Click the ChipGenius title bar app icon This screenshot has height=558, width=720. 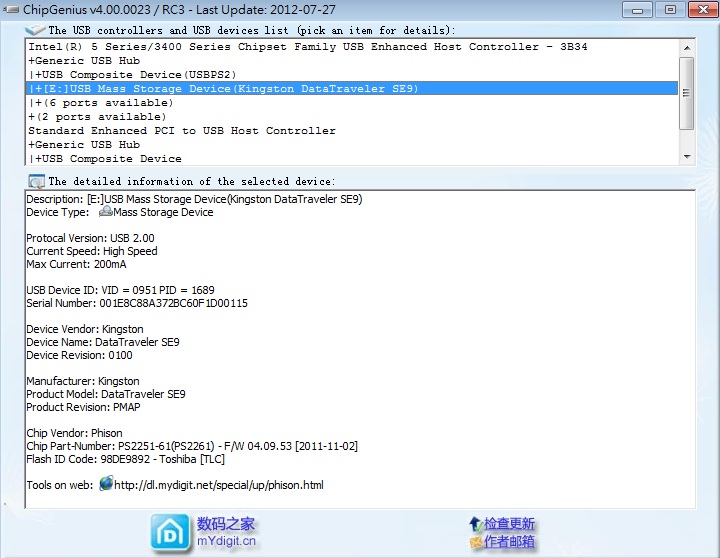click(x=11, y=9)
